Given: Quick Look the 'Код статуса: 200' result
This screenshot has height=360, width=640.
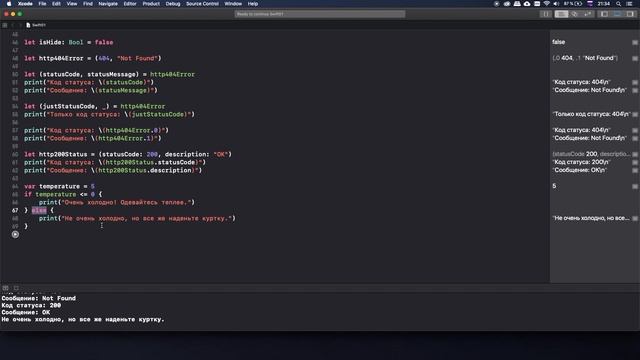Looking at the screenshot, I should 635,162.
